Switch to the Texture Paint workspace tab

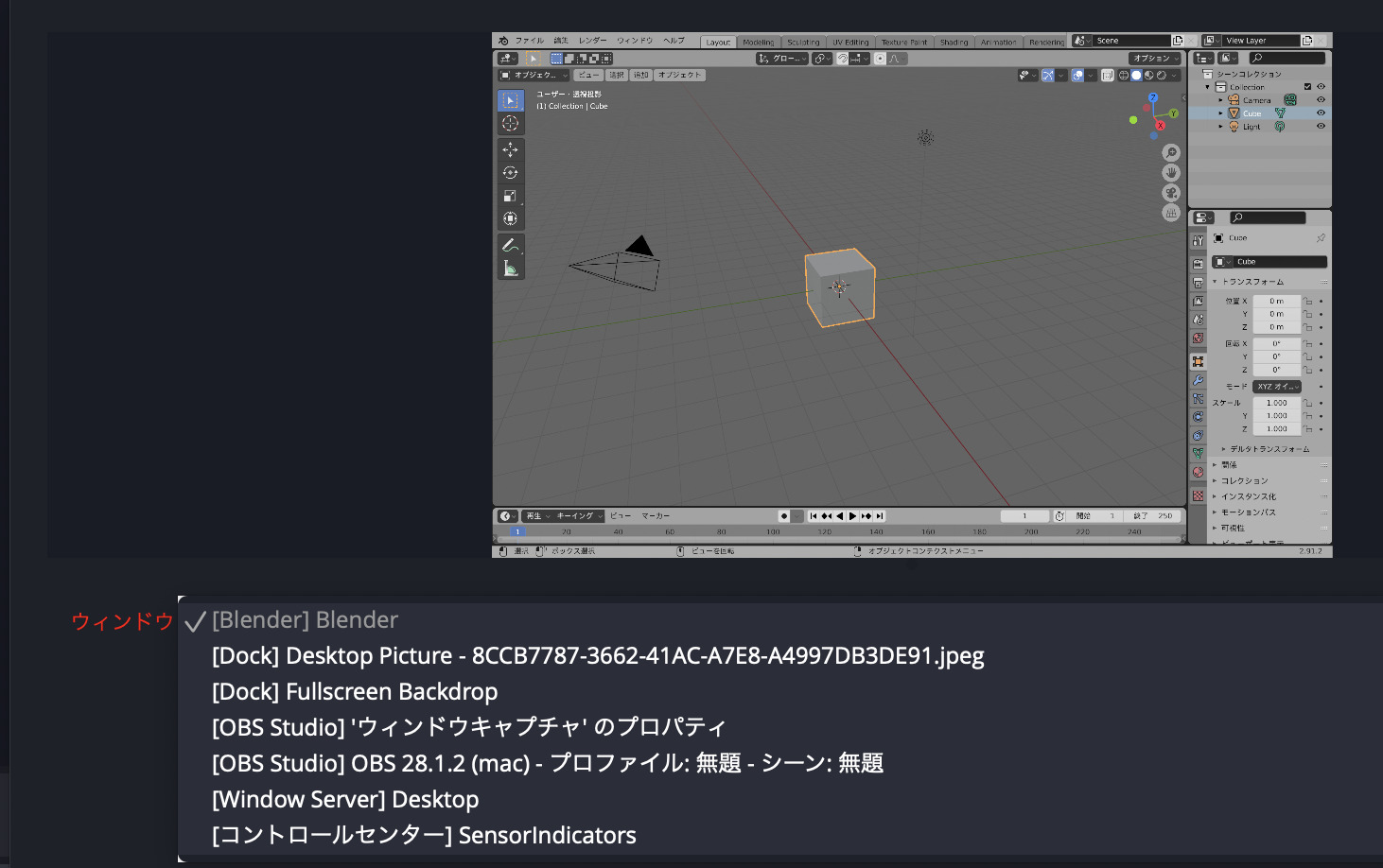click(x=904, y=43)
